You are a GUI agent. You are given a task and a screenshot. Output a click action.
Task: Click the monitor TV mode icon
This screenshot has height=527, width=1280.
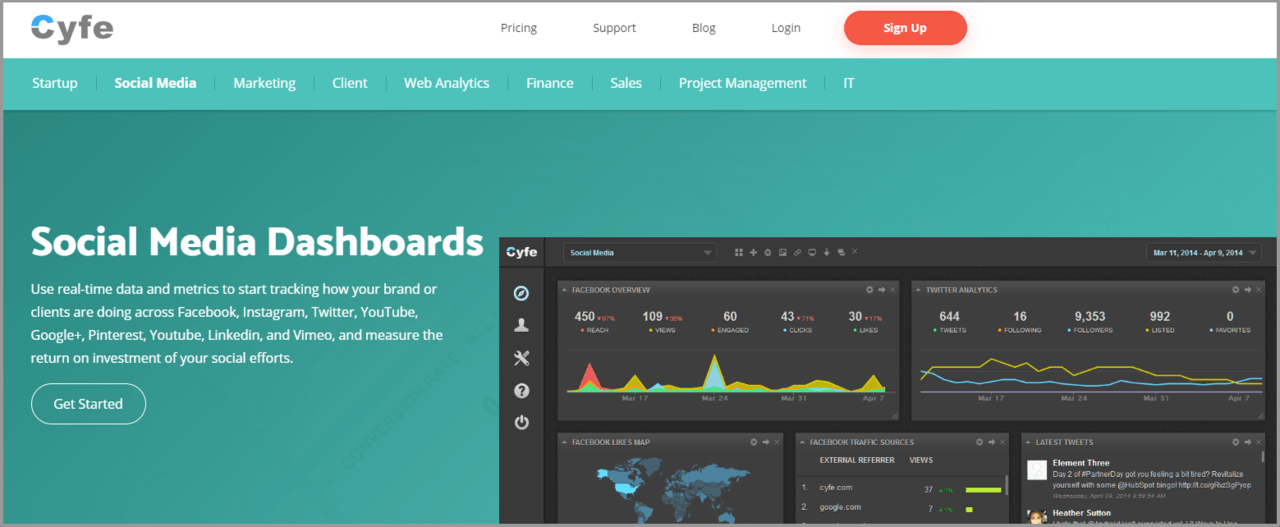[811, 252]
